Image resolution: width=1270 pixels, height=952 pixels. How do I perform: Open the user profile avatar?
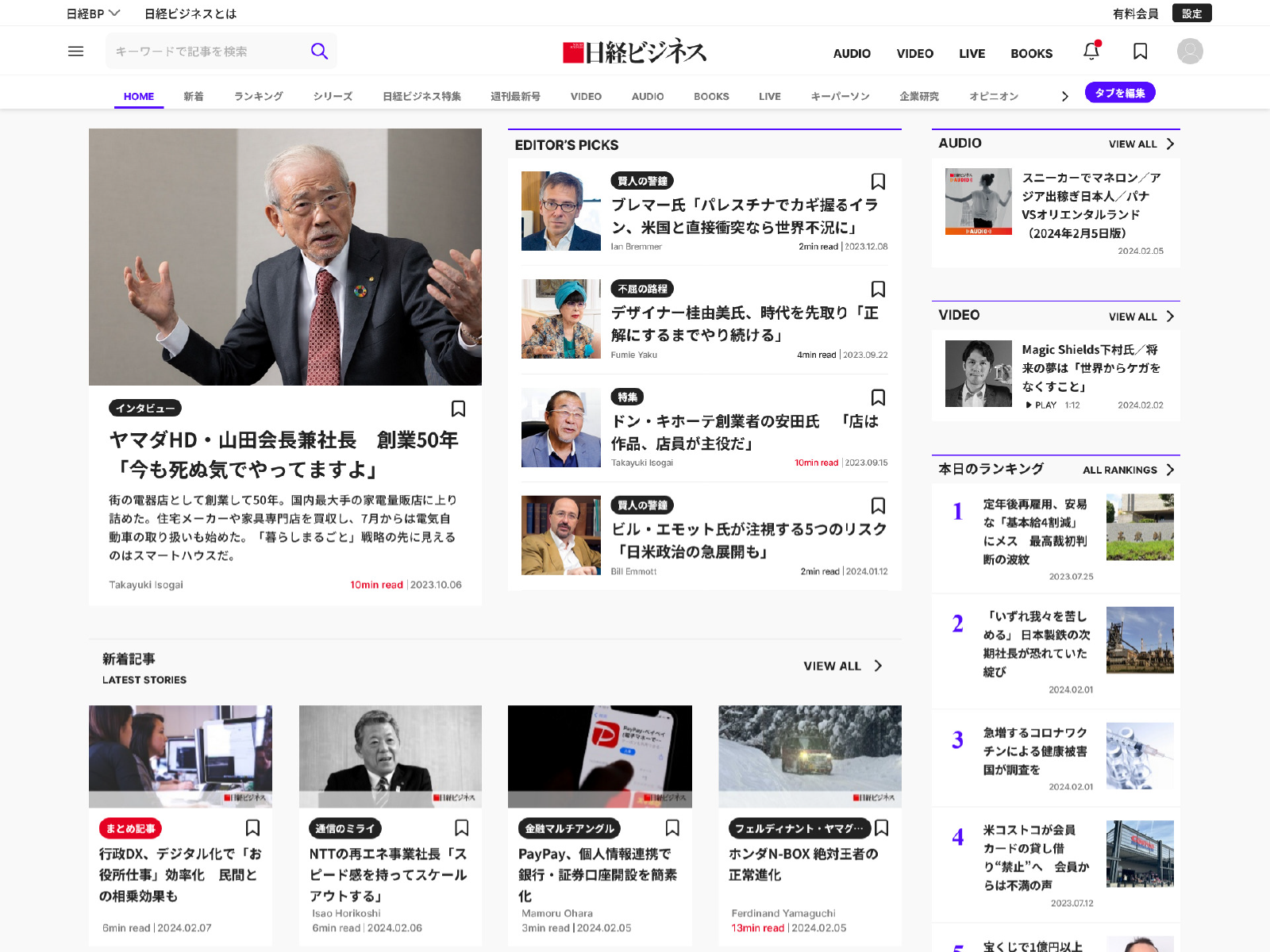click(x=1190, y=52)
